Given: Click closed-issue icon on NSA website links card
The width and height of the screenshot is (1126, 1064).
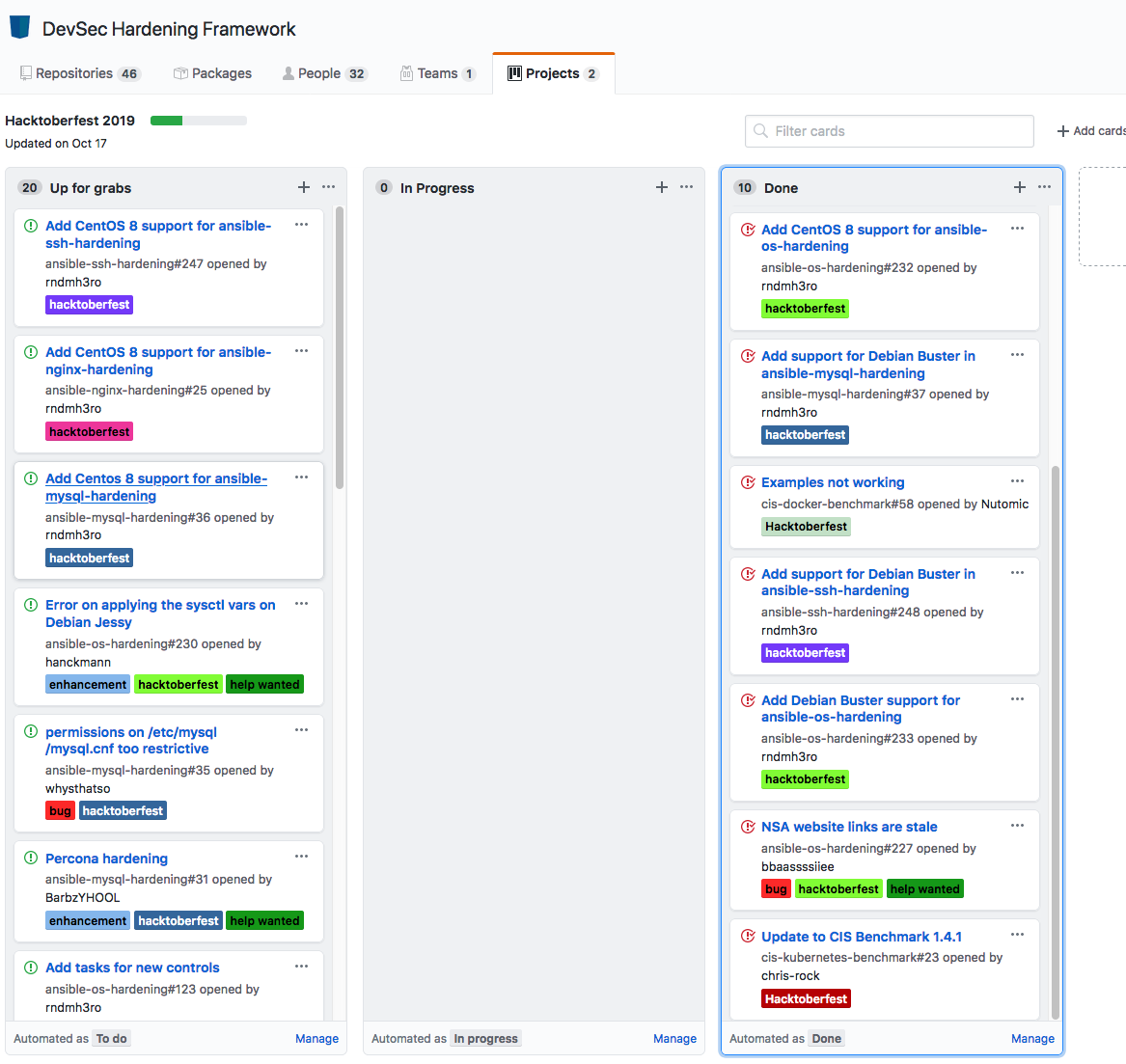Looking at the screenshot, I should tap(748, 827).
